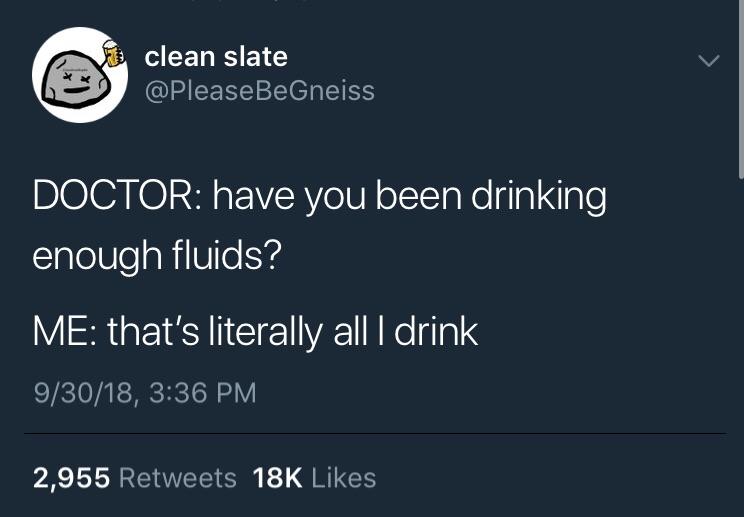This screenshot has width=744, height=517.
Task: Select the 'ME: that's literally all I drink' line
Action: click(255, 332)
